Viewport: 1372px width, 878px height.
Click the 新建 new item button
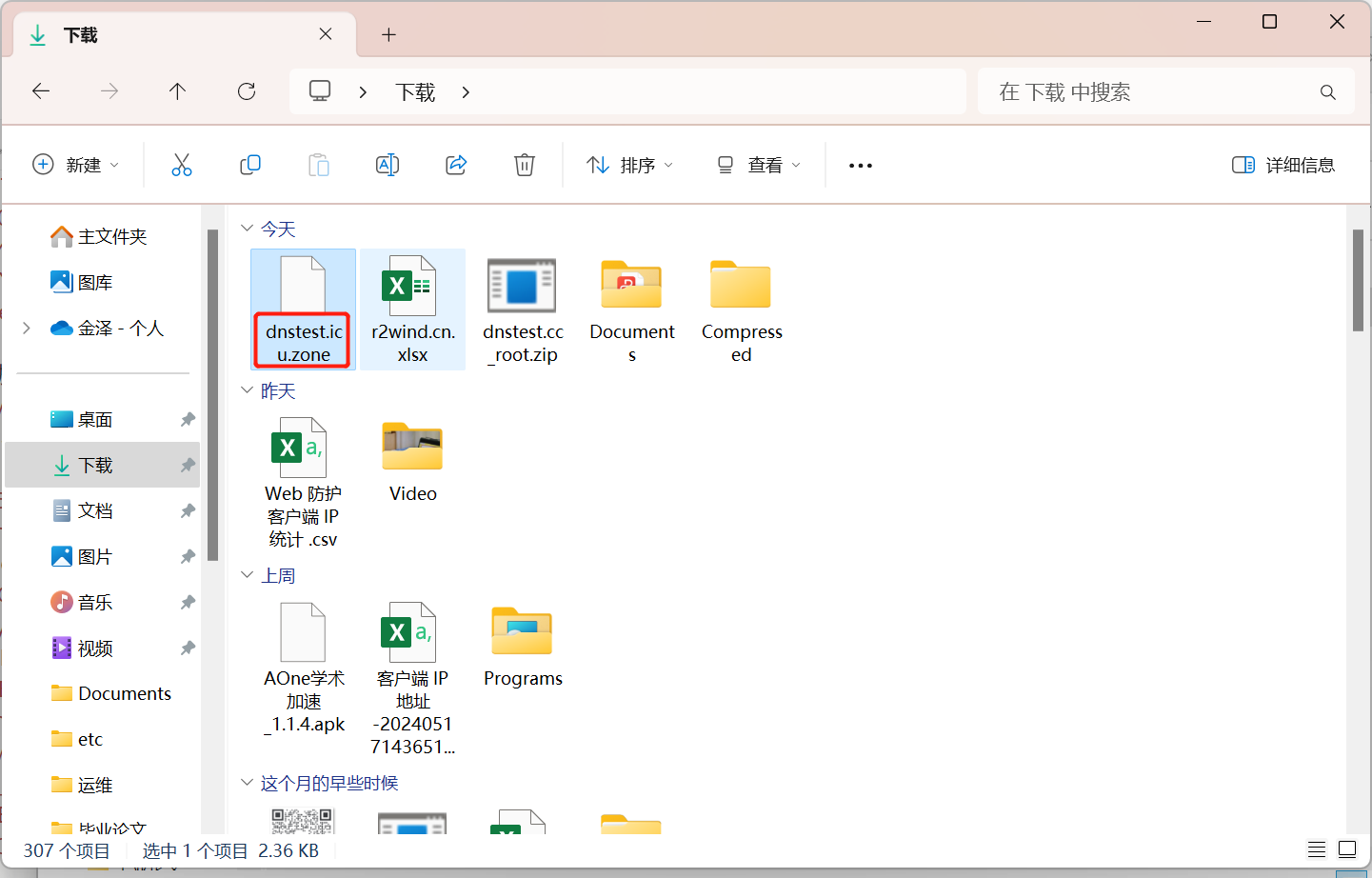tap(76, 165)
